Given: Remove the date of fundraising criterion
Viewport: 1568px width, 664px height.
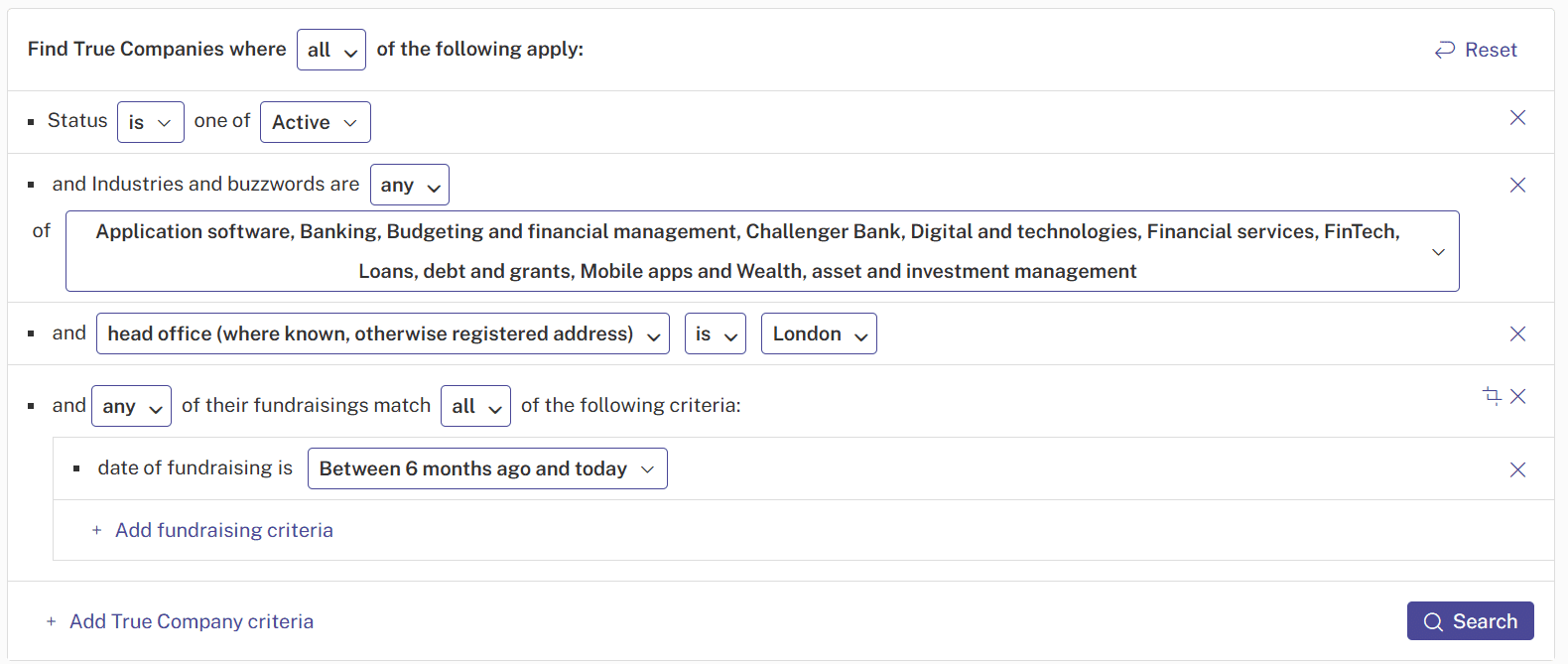Looking at the screenshot, I should [x=1517, y=470].
